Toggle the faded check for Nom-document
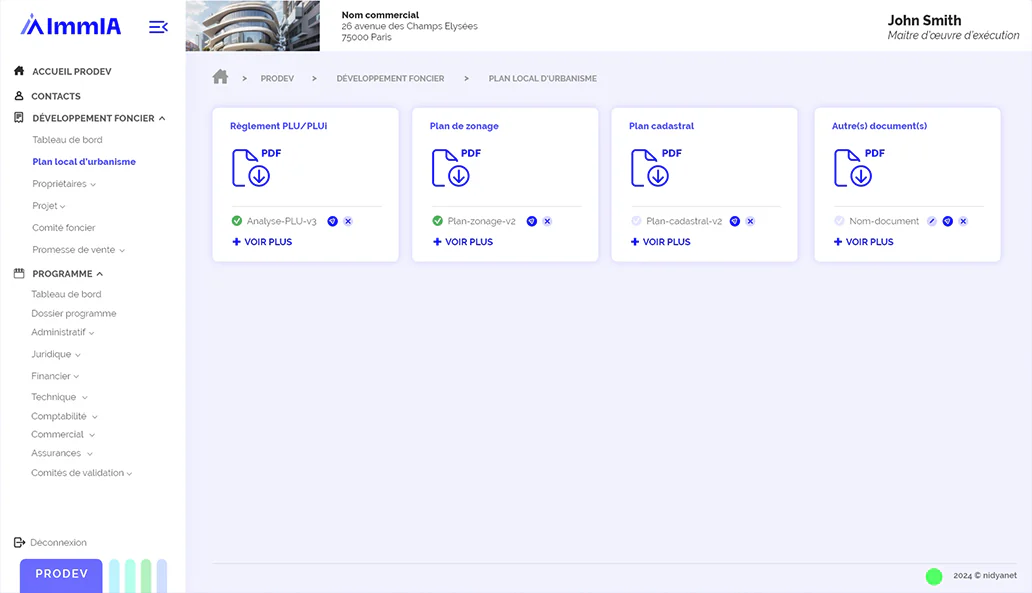Image resolution: width=1032 pixels, height=593 pixels. click(839, 221)
